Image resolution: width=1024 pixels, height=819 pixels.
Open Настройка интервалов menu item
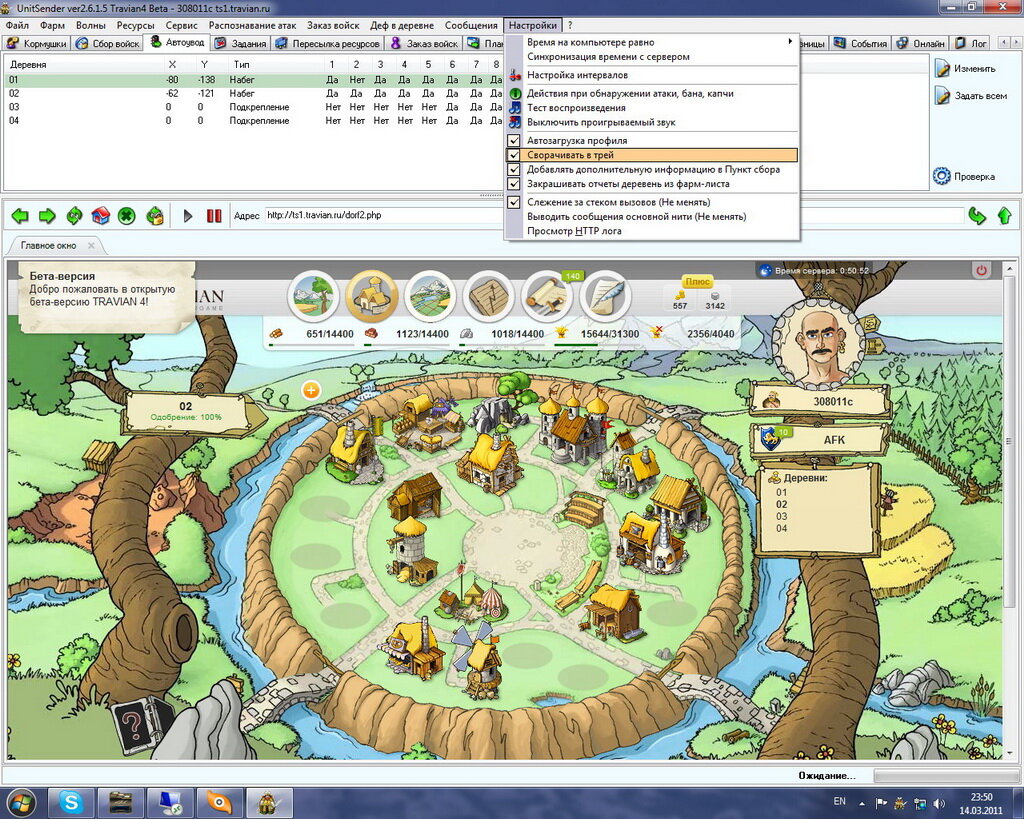(652, 75)
